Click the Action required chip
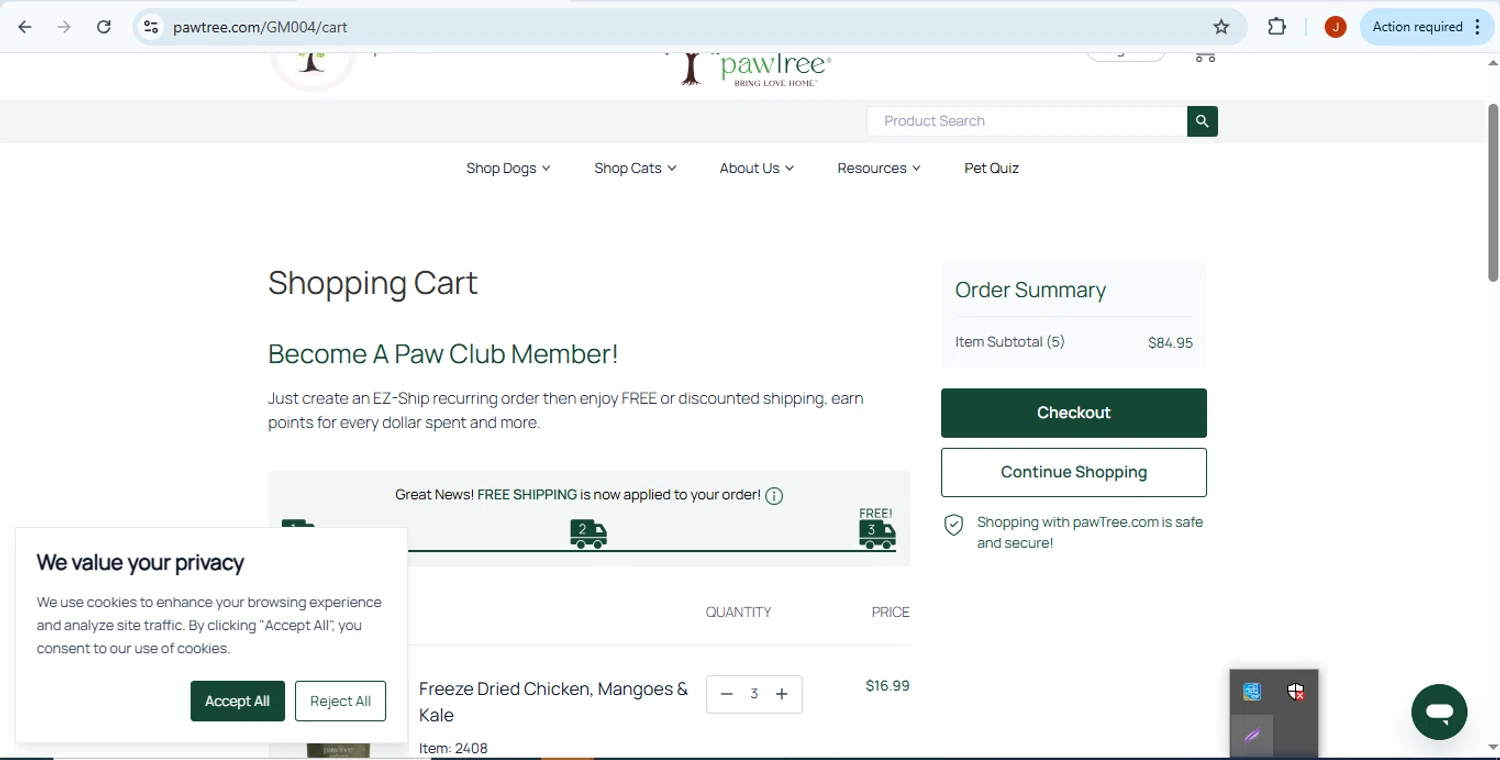1500x760 pixels. coord(1417,27)
